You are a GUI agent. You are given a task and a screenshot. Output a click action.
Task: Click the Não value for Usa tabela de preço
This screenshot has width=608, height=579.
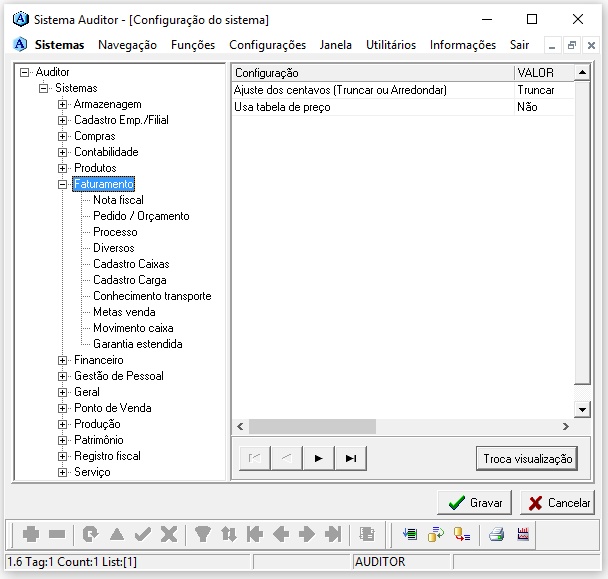click(544, 107)
